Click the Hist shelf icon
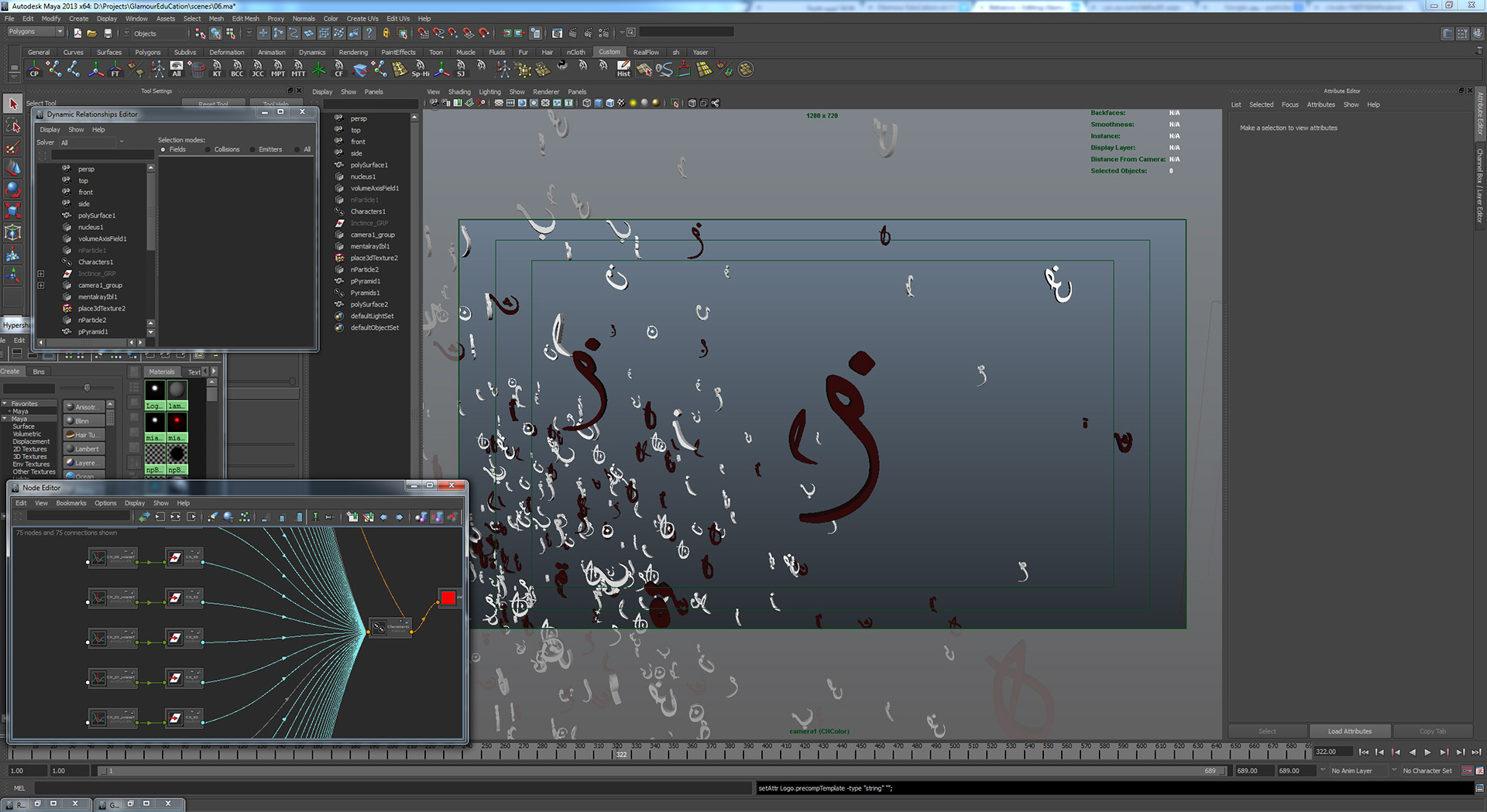Screen dimensions: 1487x812 [x=623, y=70]
